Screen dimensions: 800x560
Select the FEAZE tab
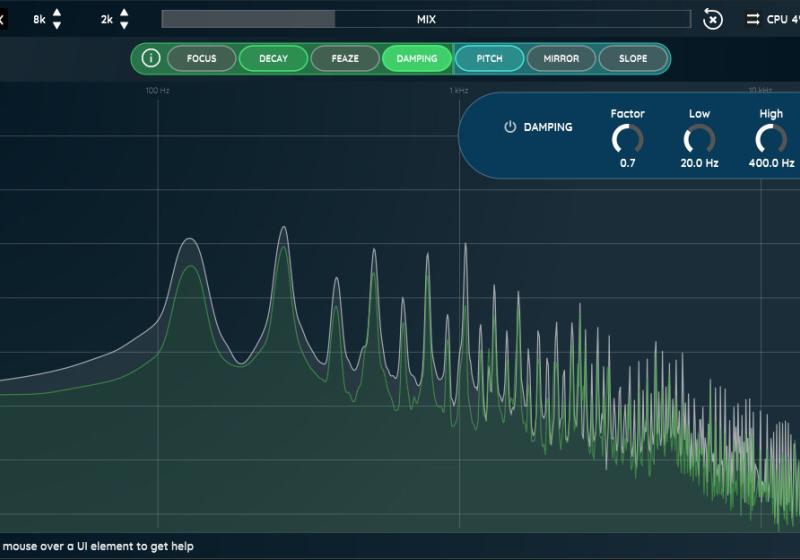(345, 58)
